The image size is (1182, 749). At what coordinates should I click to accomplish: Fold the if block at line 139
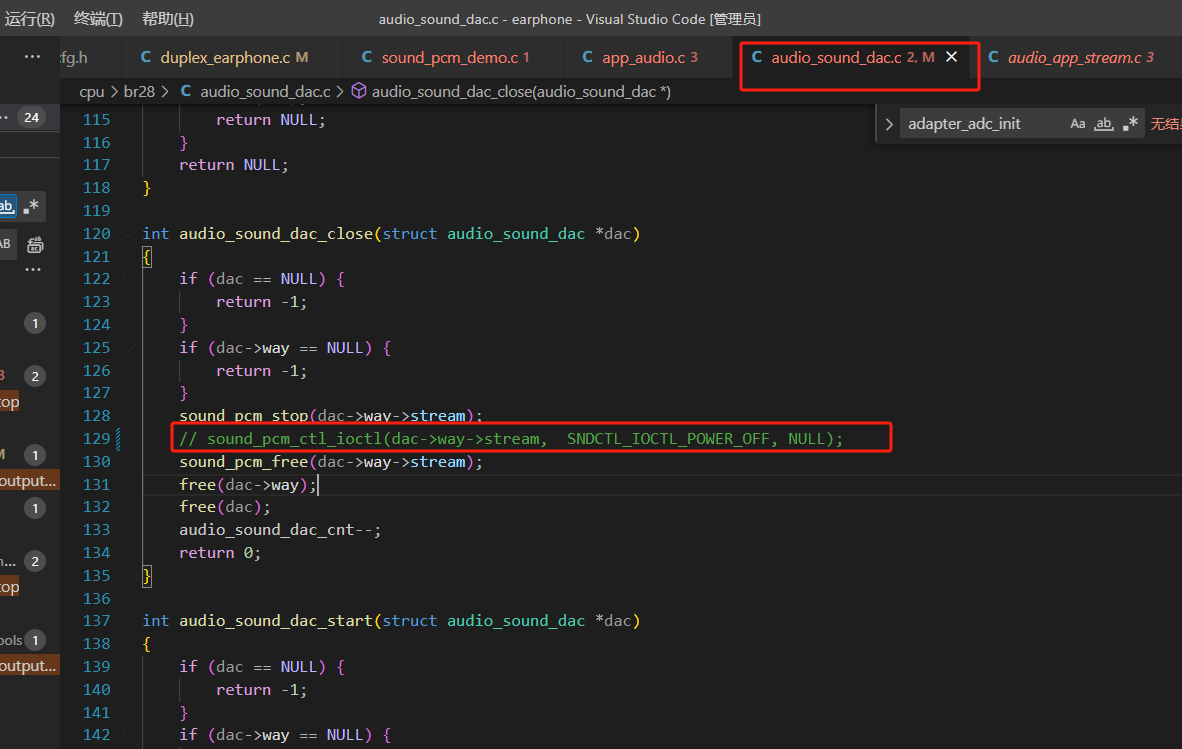[x=129, y=667]
